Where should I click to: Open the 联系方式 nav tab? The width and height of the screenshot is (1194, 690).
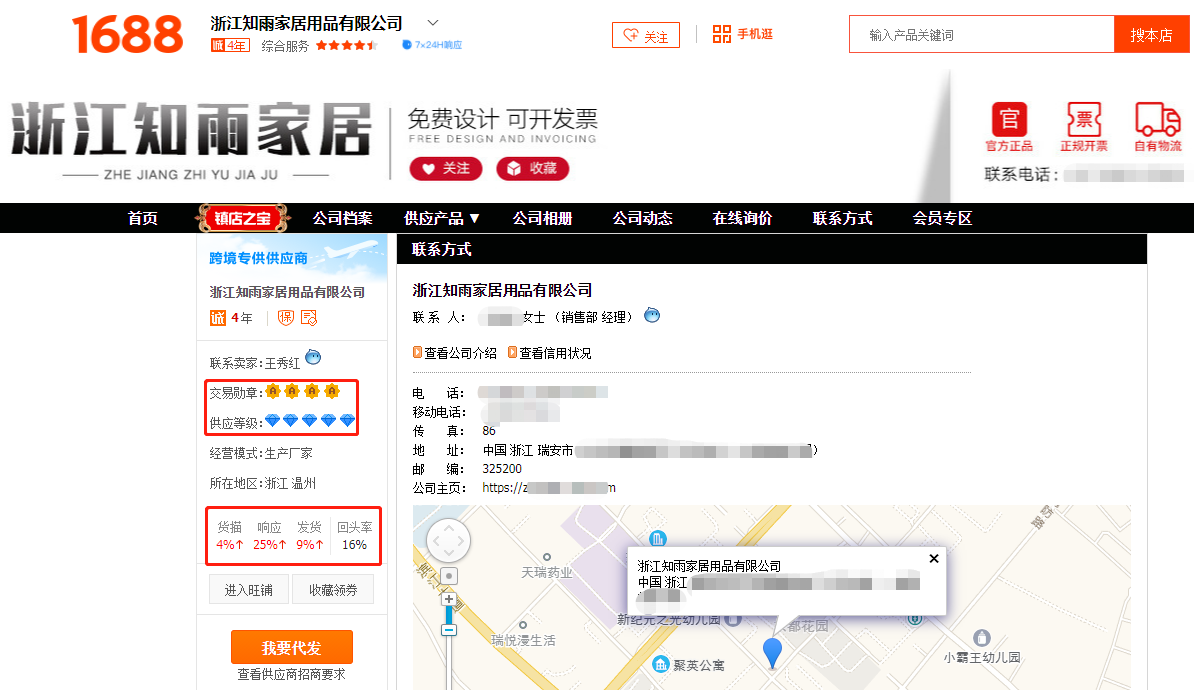coord(842,219)
